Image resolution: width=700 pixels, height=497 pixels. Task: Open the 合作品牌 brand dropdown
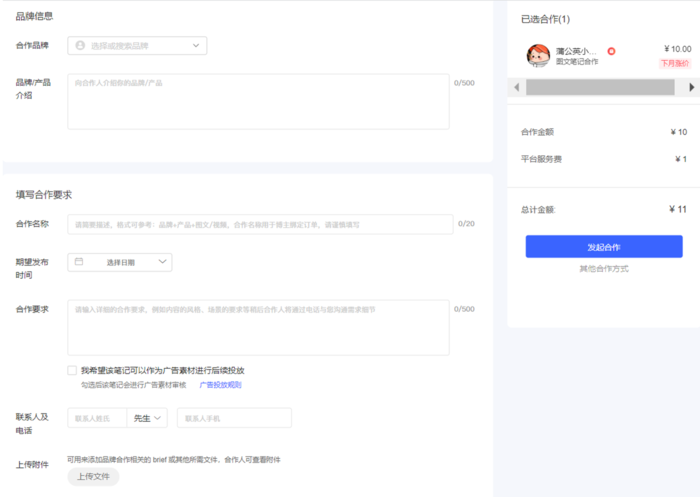pyautogui.click(x=137, y=45)
